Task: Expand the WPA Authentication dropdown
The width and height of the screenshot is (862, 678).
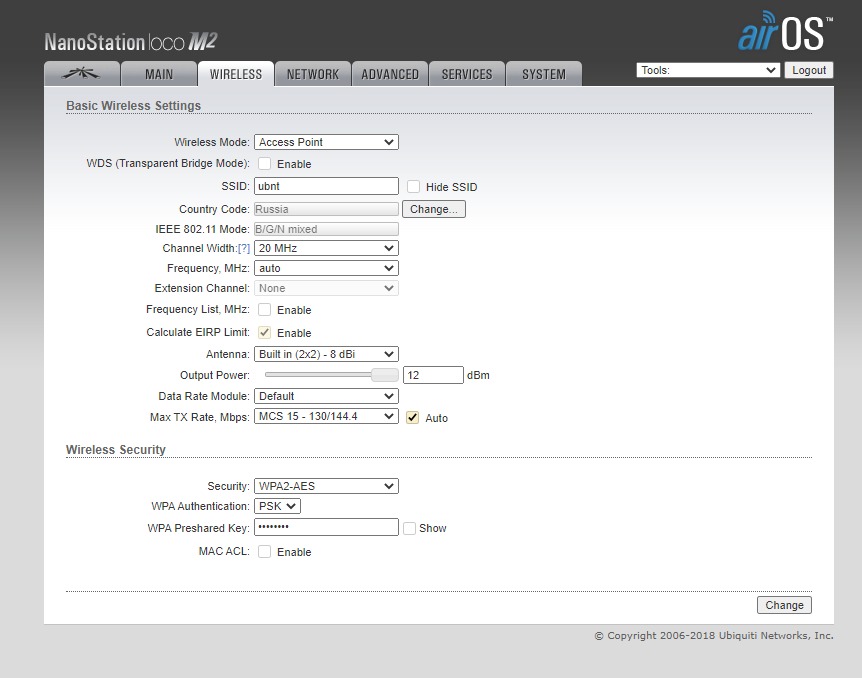Action: (x=277, y=506)
